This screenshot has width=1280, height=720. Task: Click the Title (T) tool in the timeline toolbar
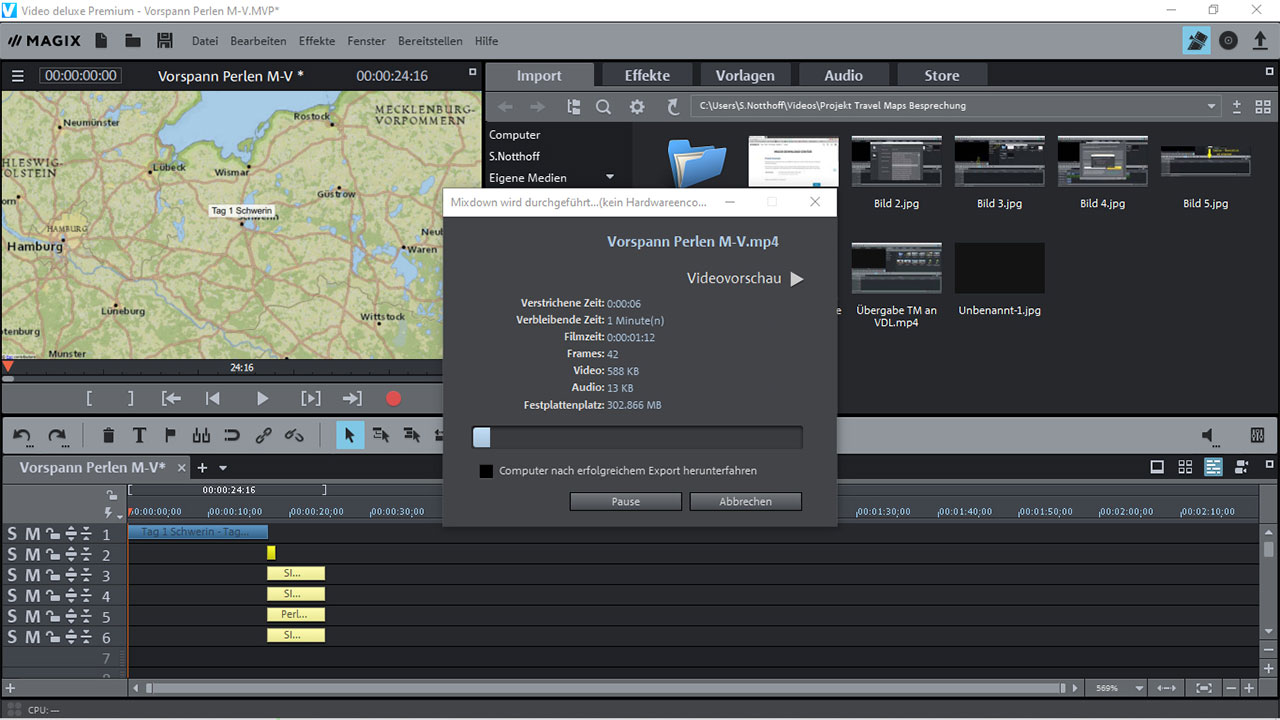click(x=139, y=435)
